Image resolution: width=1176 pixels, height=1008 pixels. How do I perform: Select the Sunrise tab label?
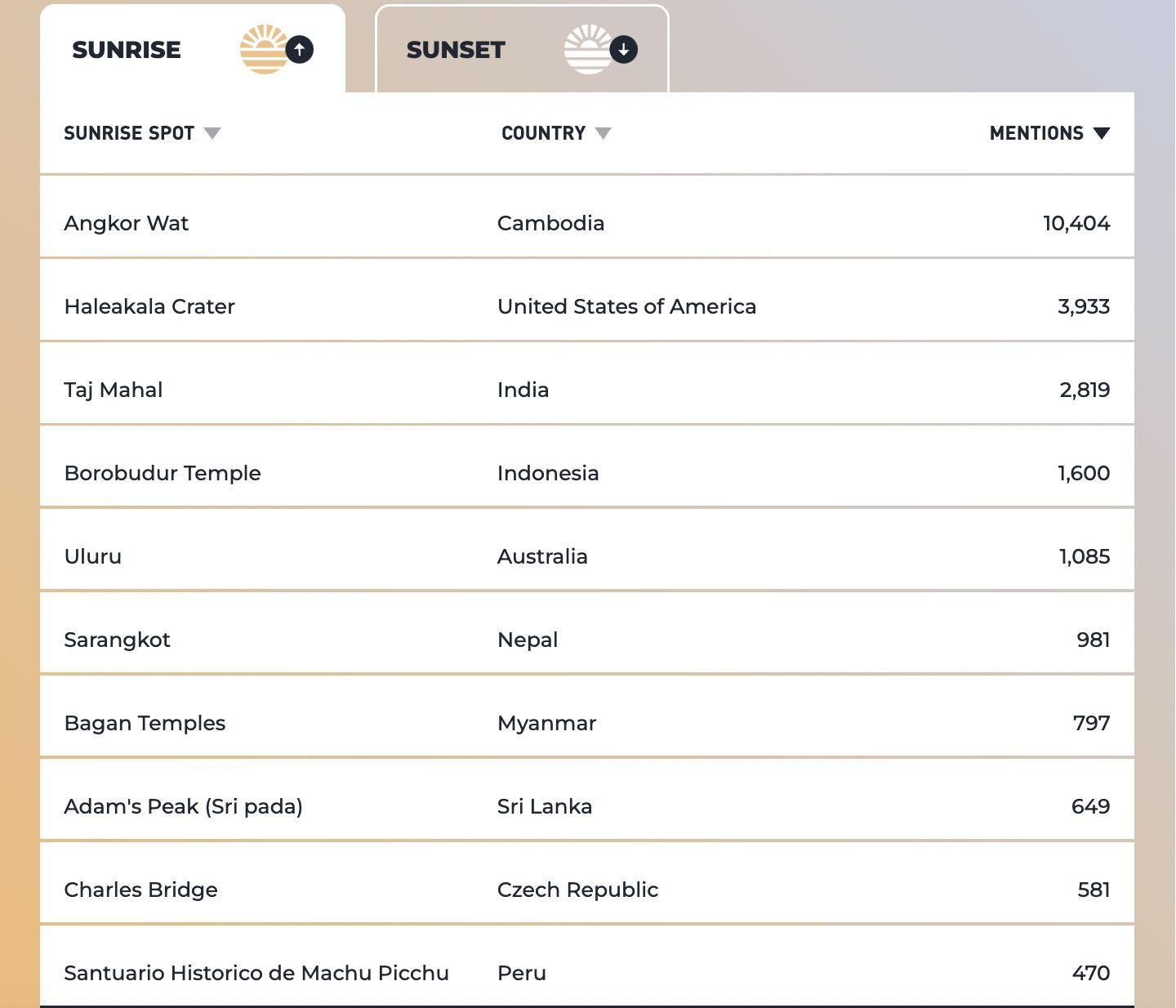pyautogui.click(x=127, y=50)
